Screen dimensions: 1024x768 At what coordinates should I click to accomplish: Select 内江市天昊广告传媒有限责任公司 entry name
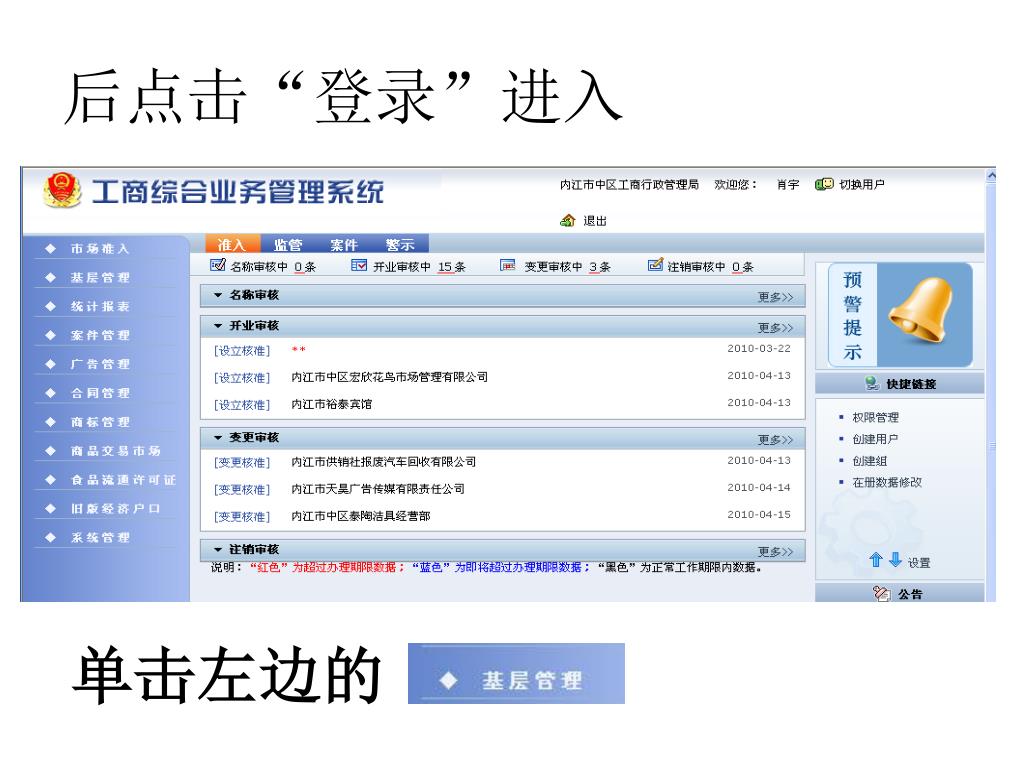pos(378,488)
